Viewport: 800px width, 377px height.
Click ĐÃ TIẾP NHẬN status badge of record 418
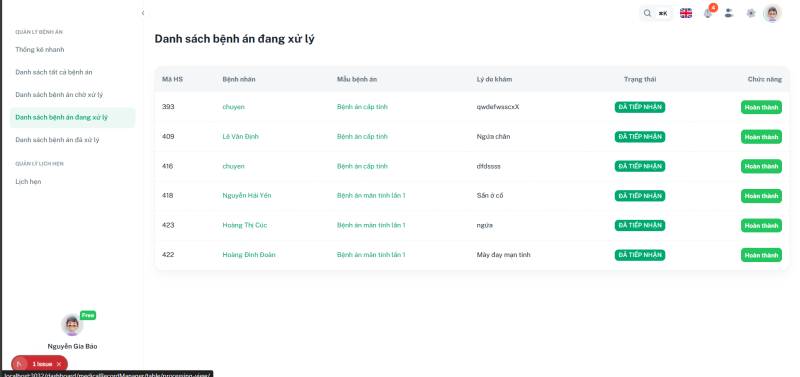coord(640,196)
